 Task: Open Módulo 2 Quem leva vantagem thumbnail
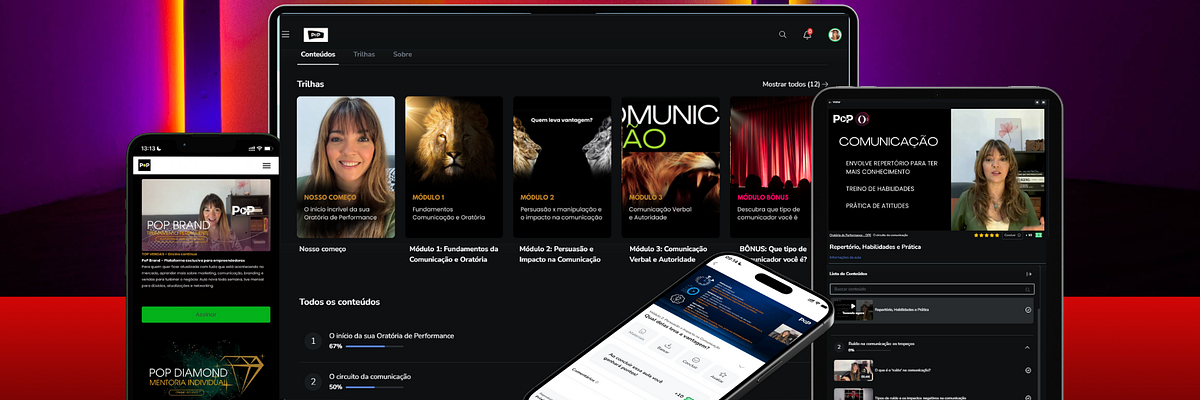pos(562,167)
